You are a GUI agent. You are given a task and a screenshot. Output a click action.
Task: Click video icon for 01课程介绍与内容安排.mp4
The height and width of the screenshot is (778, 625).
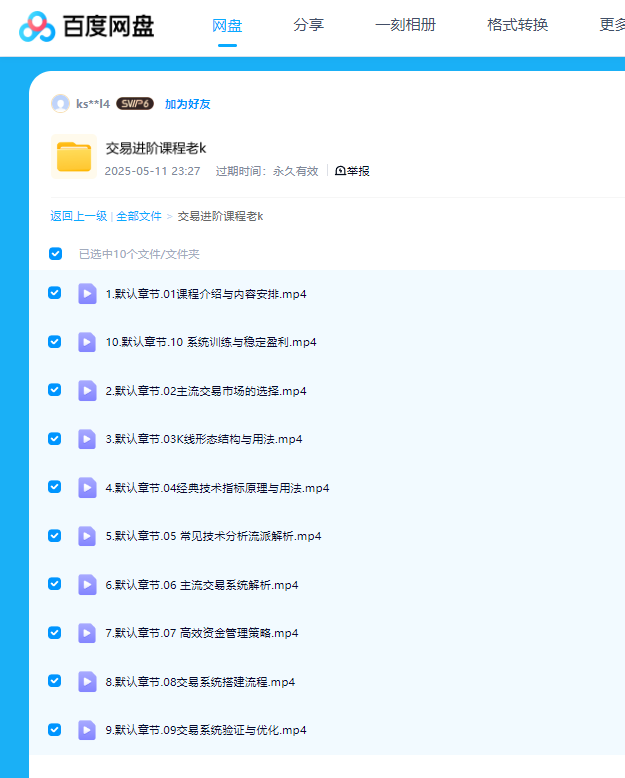click(87, 293)
